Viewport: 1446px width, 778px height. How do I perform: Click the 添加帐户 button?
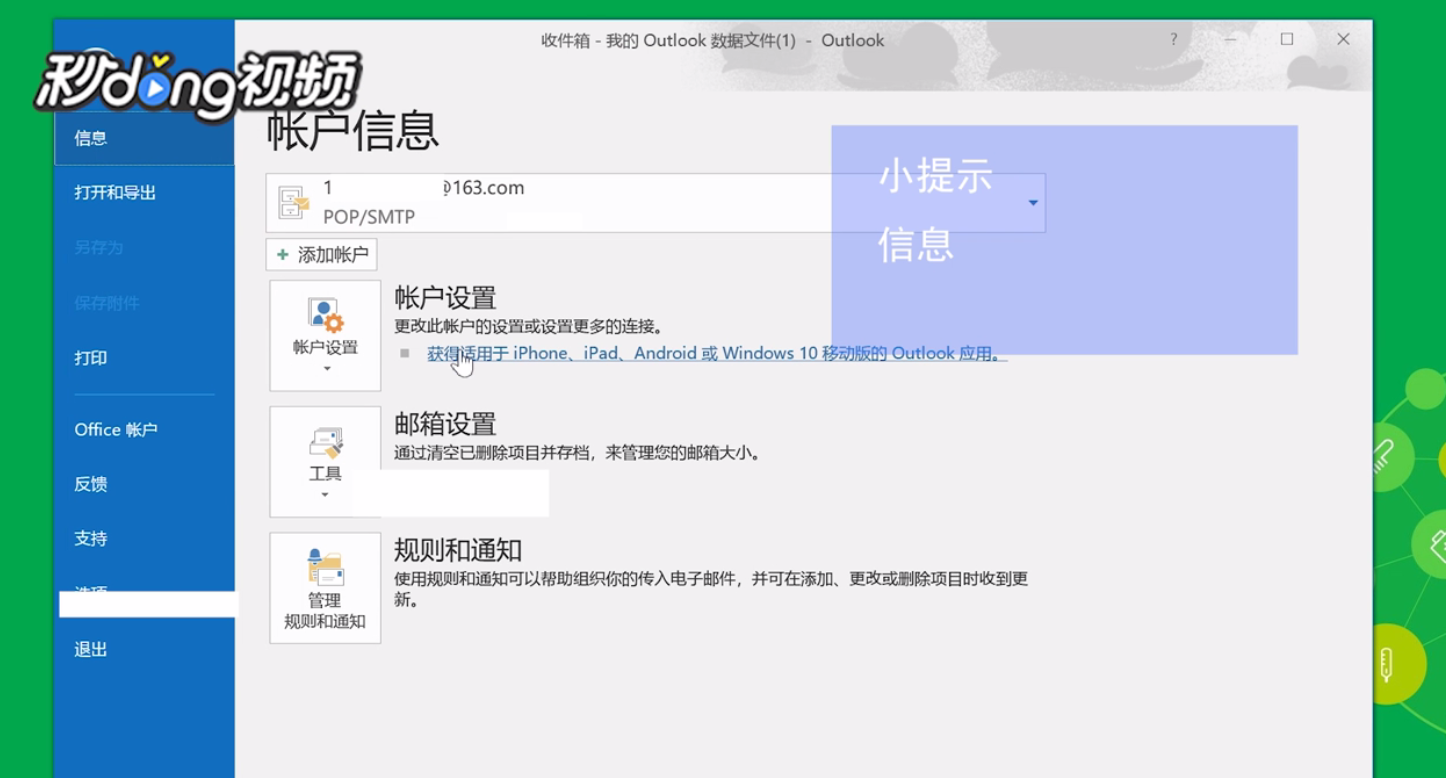[321, 255]
